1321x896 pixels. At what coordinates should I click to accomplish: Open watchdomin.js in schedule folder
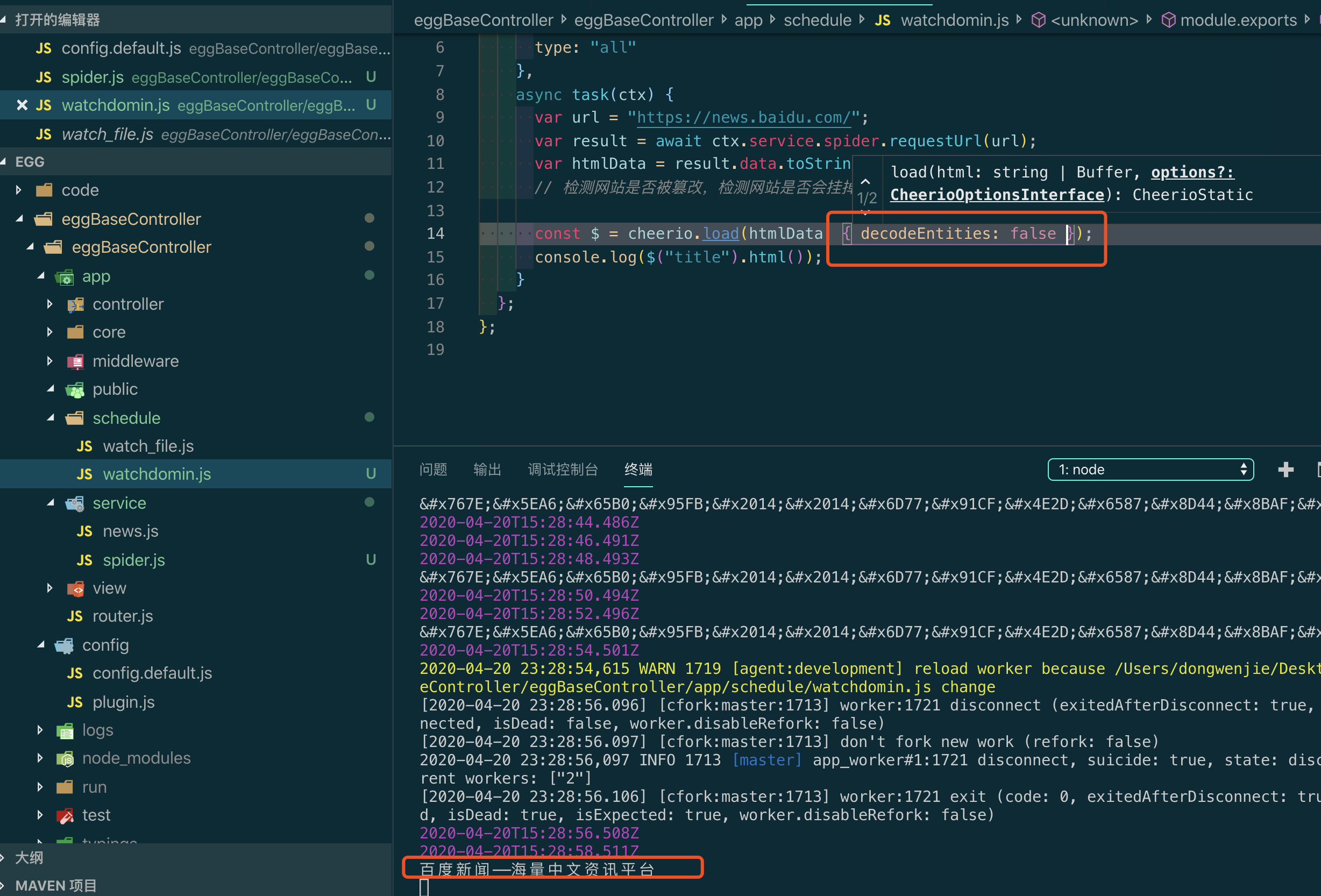coord(196,474)
